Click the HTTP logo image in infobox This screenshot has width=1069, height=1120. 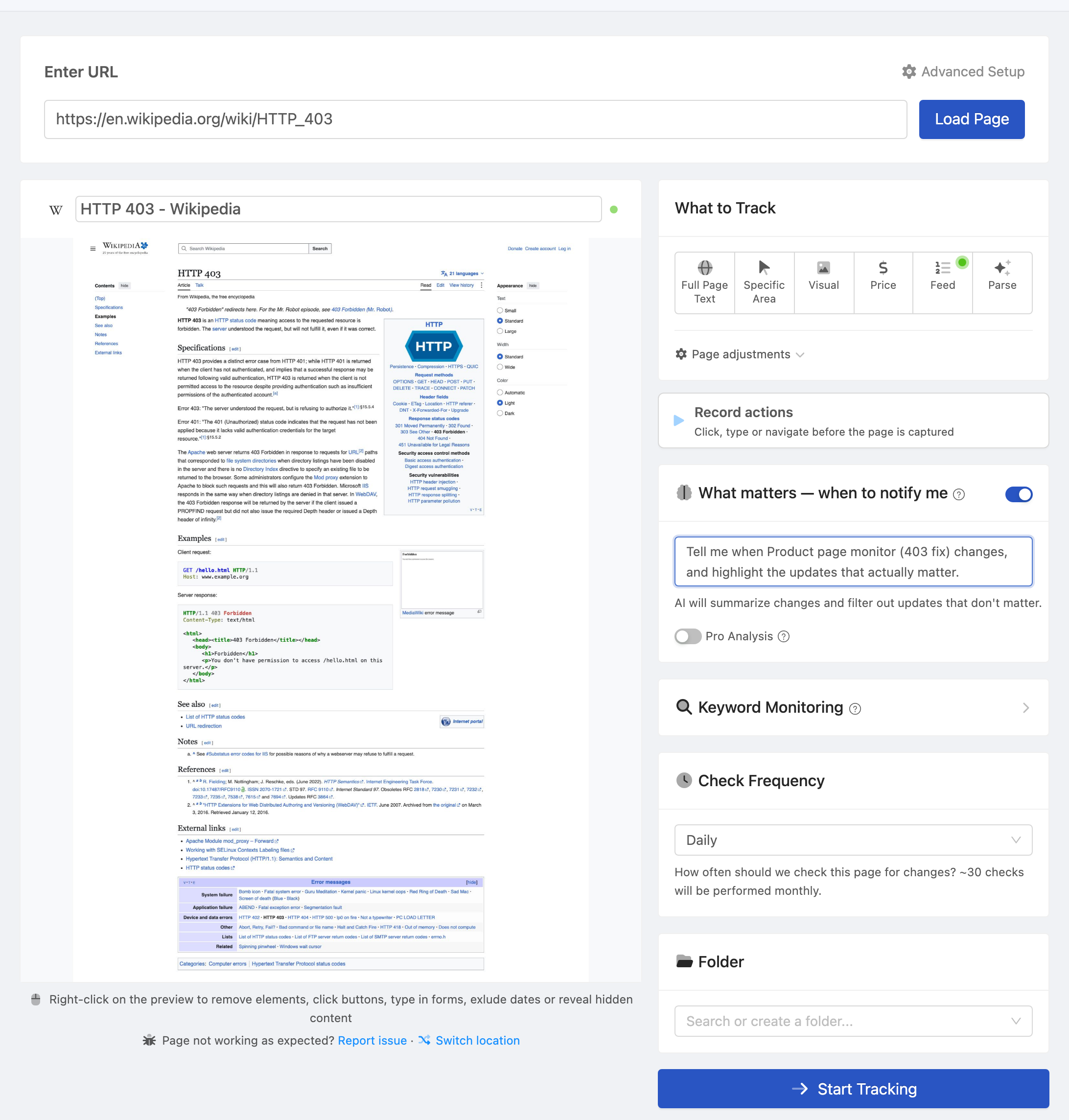434,346
